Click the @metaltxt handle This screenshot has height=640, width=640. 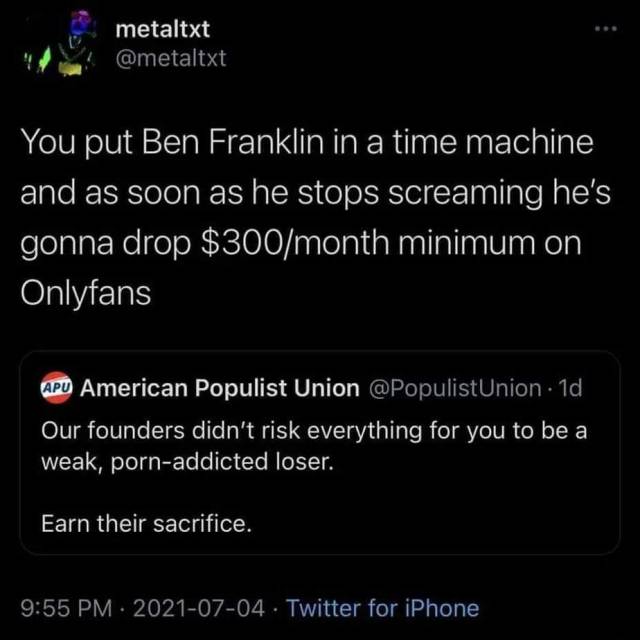pos(171,58)
